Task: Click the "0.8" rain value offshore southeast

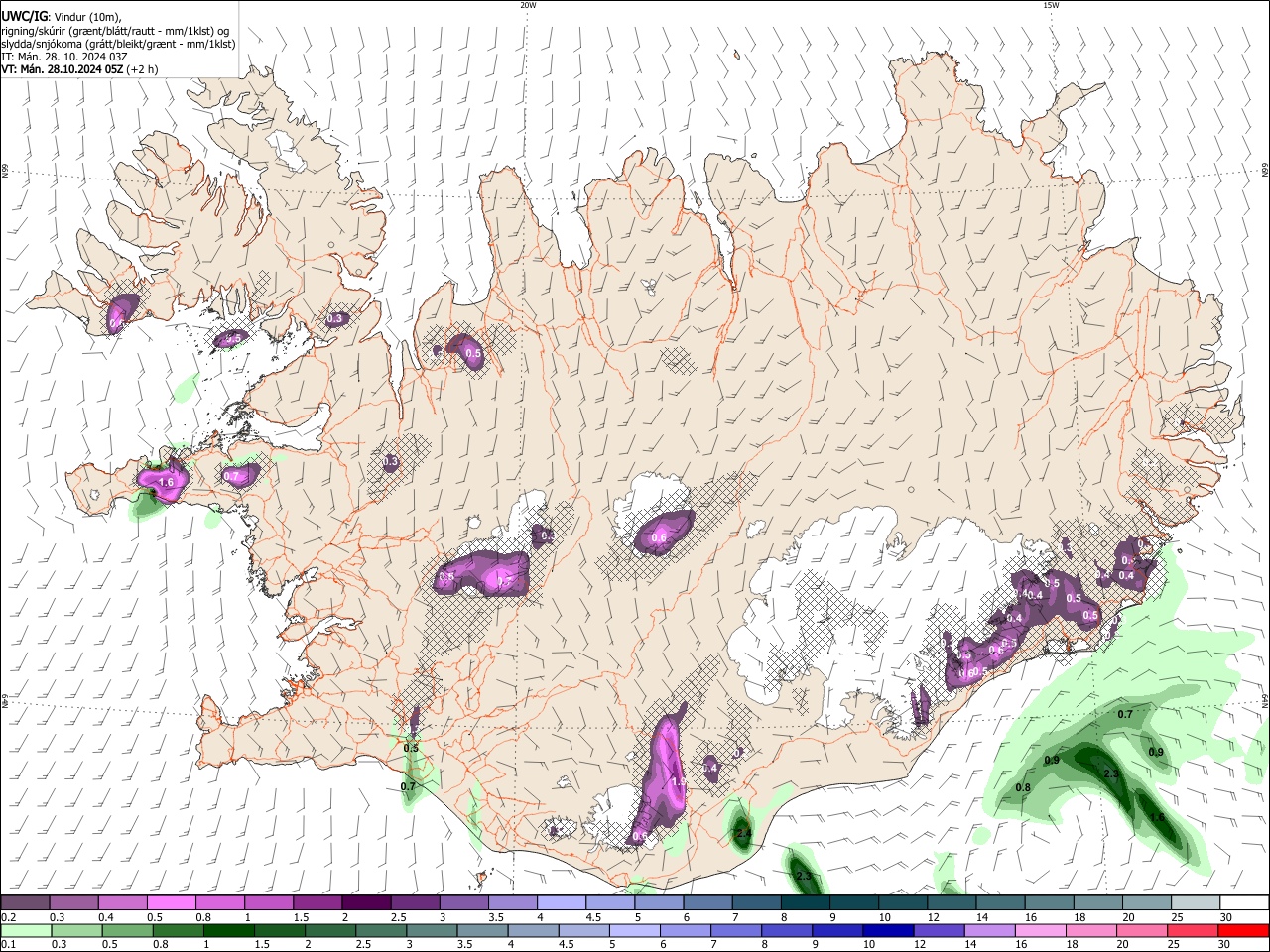Action: (x=1023, y=788)
